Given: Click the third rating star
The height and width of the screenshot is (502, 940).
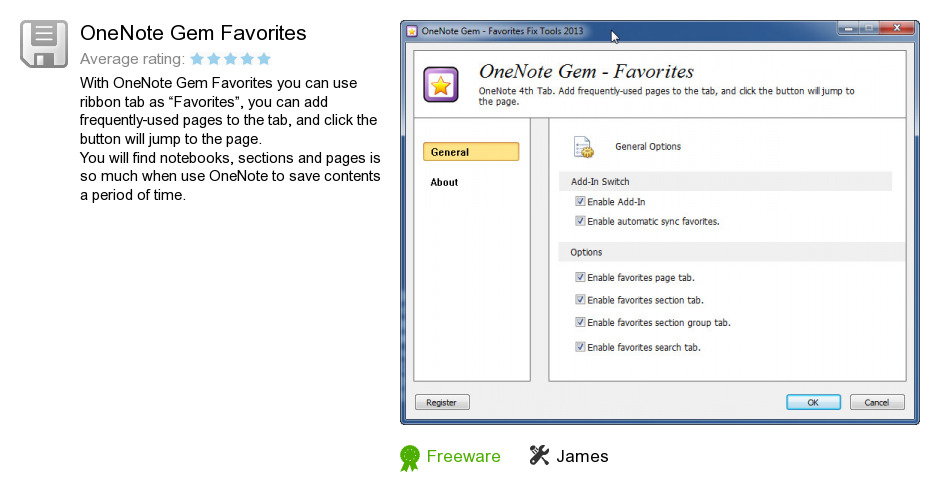Looking at the screenshot, I should click(230, 59).
